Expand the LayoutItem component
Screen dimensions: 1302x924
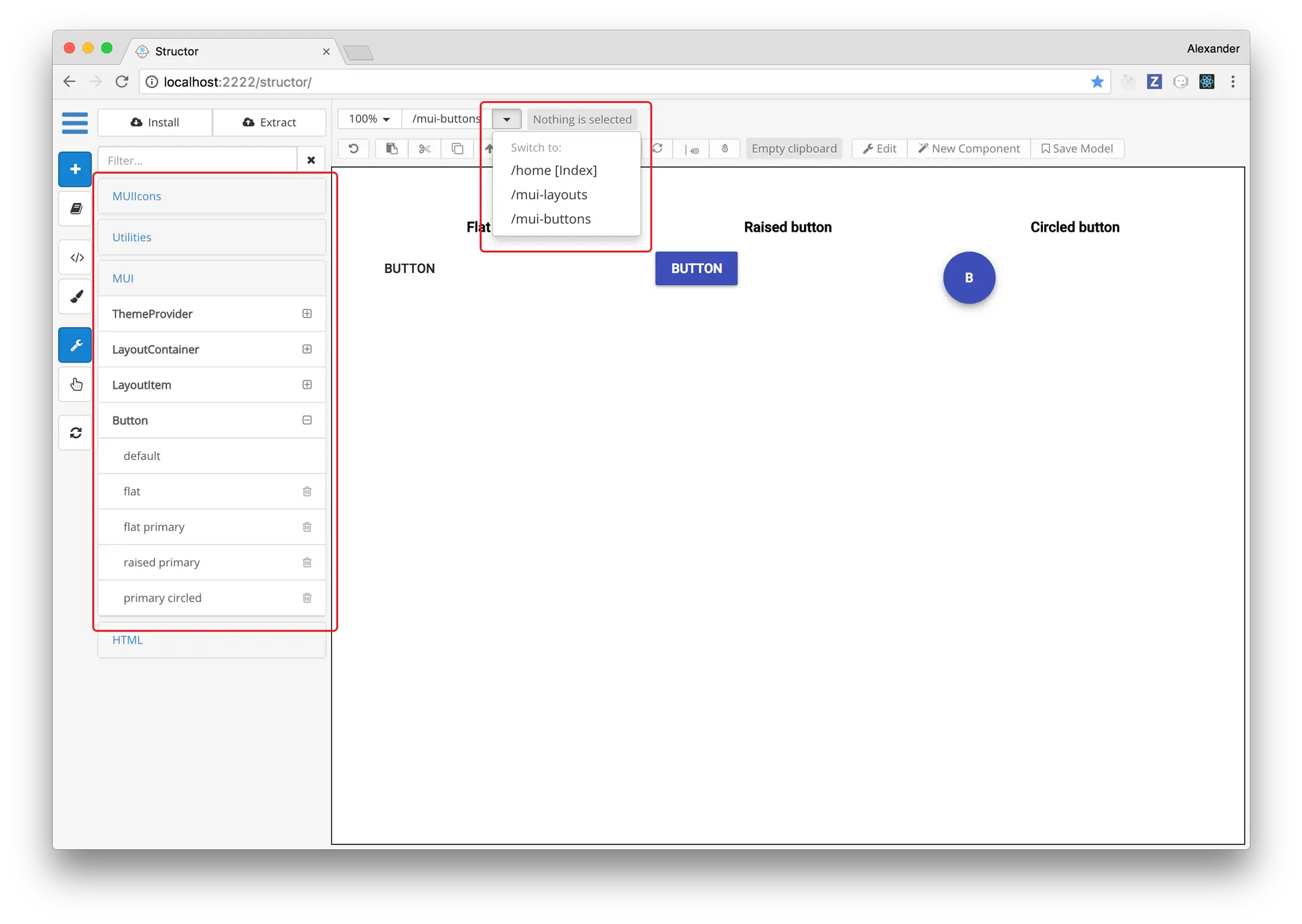[x=307, y=385]
